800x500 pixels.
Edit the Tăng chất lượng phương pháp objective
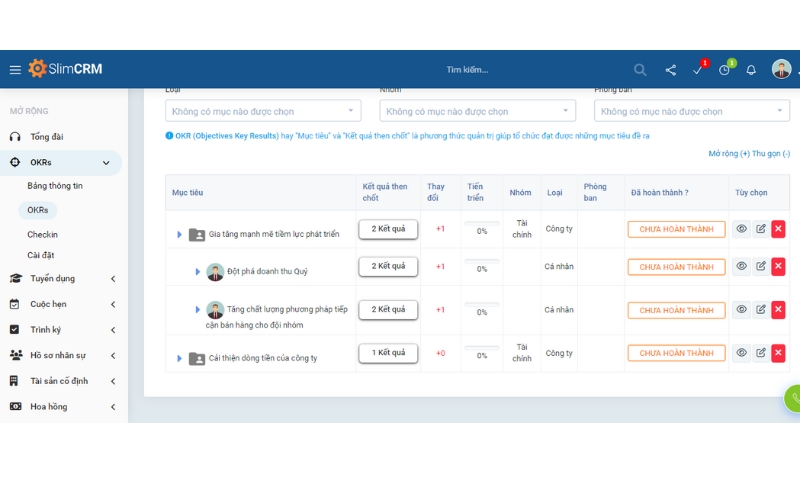click(x=760, y=309)
